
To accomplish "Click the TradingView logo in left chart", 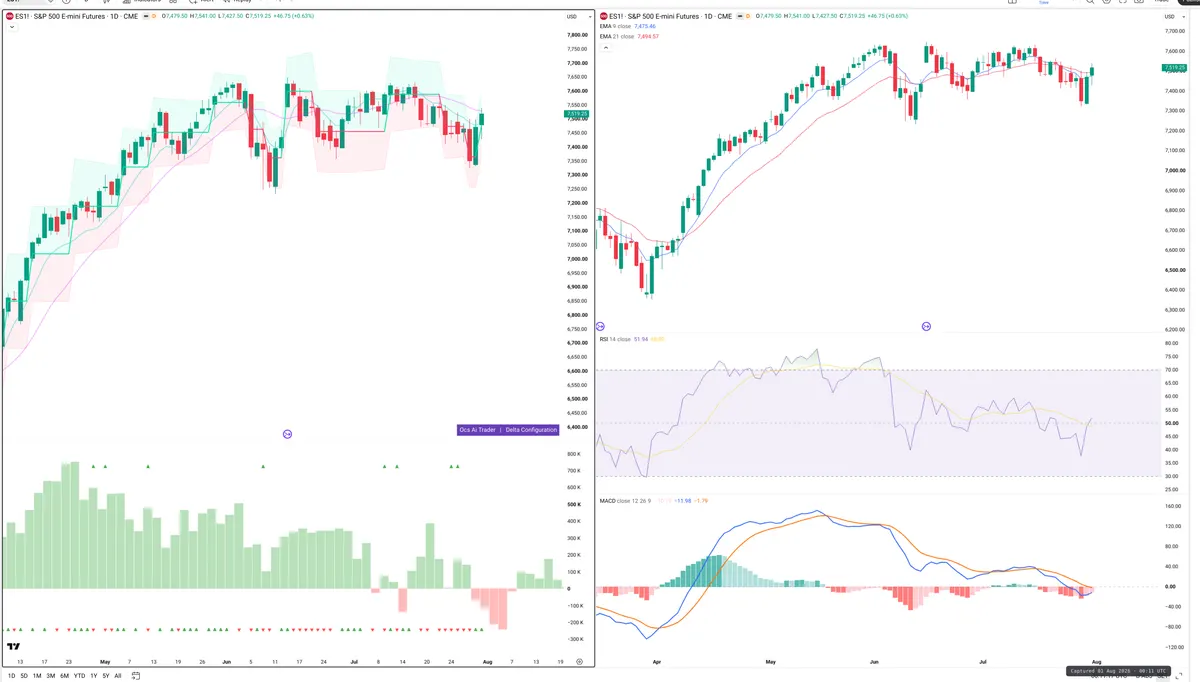I will click(x=13, y=647).
